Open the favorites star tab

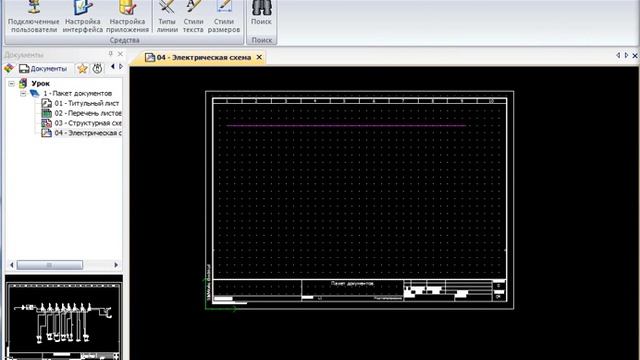click(x=82, y=69)
